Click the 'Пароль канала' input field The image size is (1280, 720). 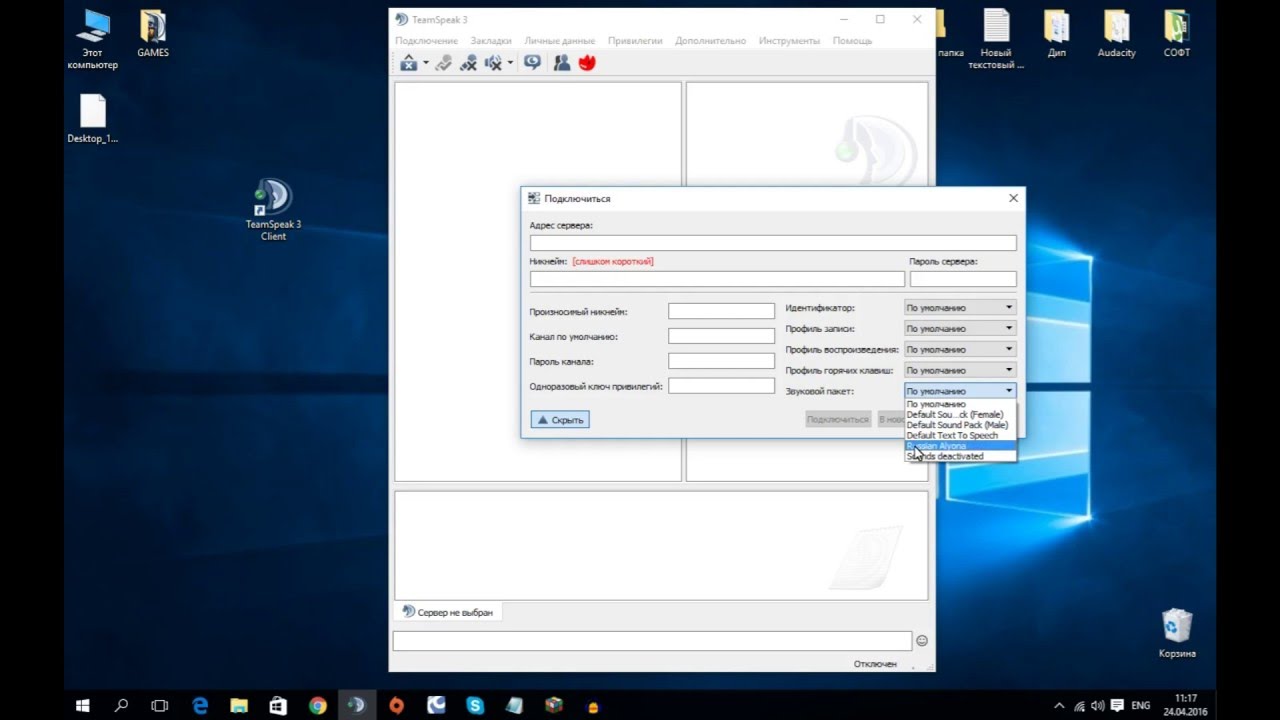tap(721, 361)
